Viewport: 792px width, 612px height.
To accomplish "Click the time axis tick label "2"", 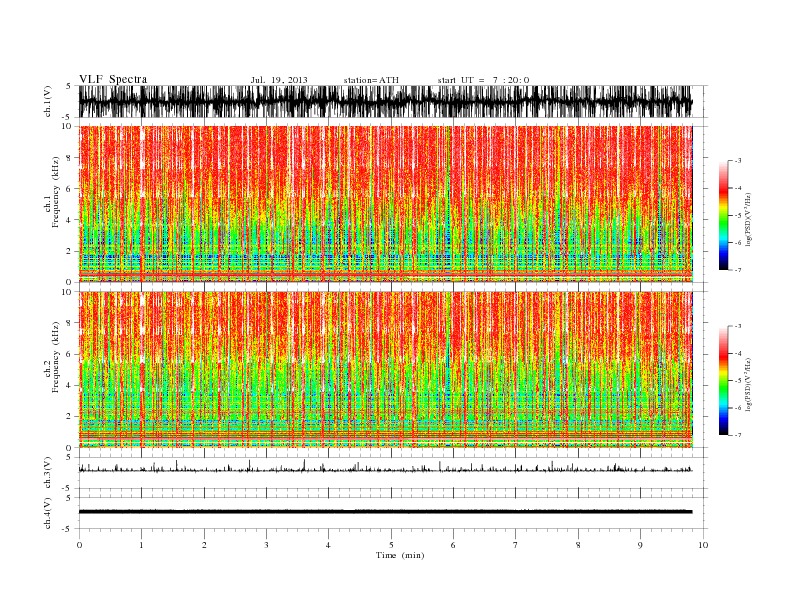I will pyautogui.click(x=204, y=545).
